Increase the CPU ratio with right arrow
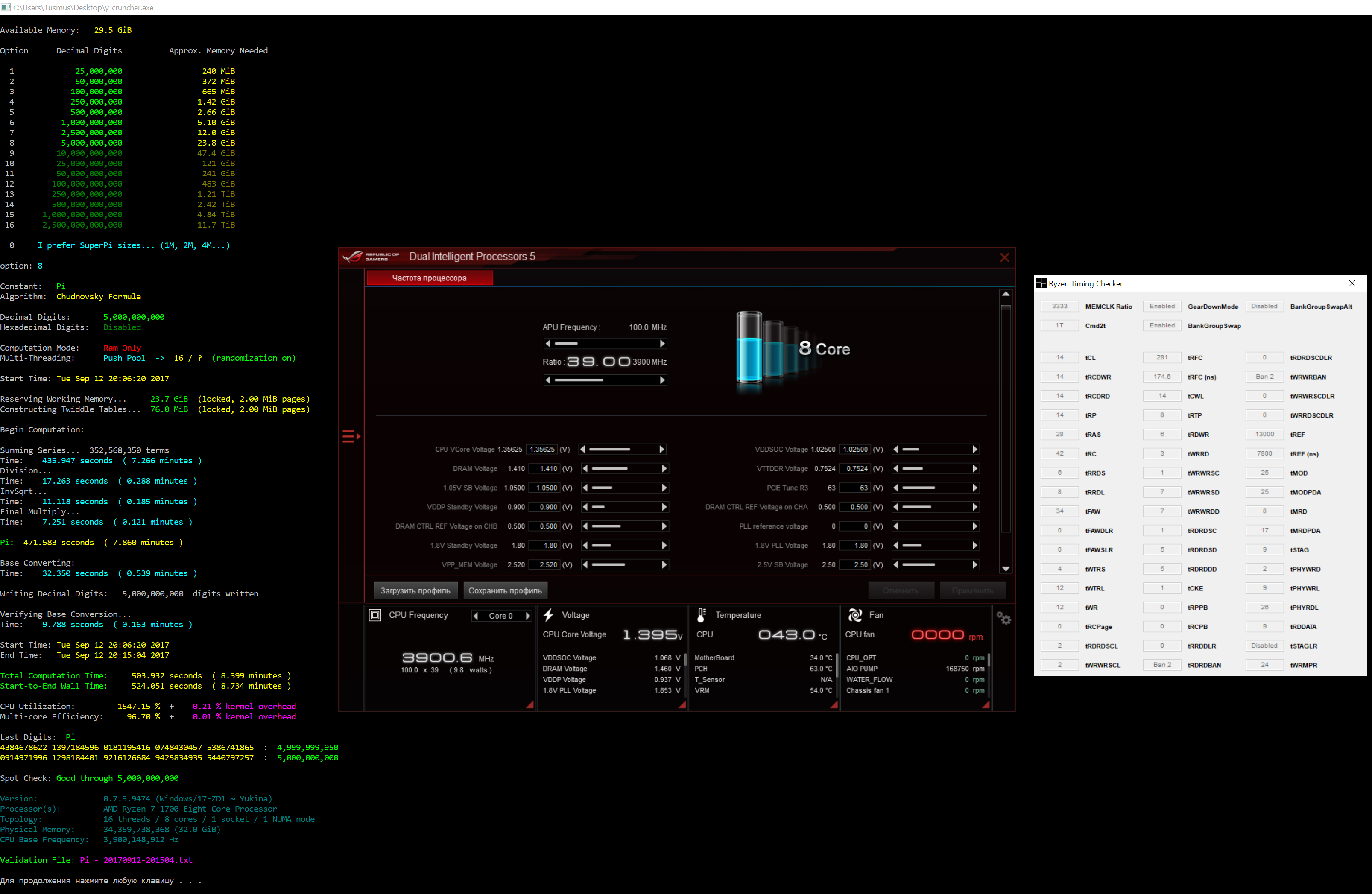 pyautogui.click(x=662, y=380)
